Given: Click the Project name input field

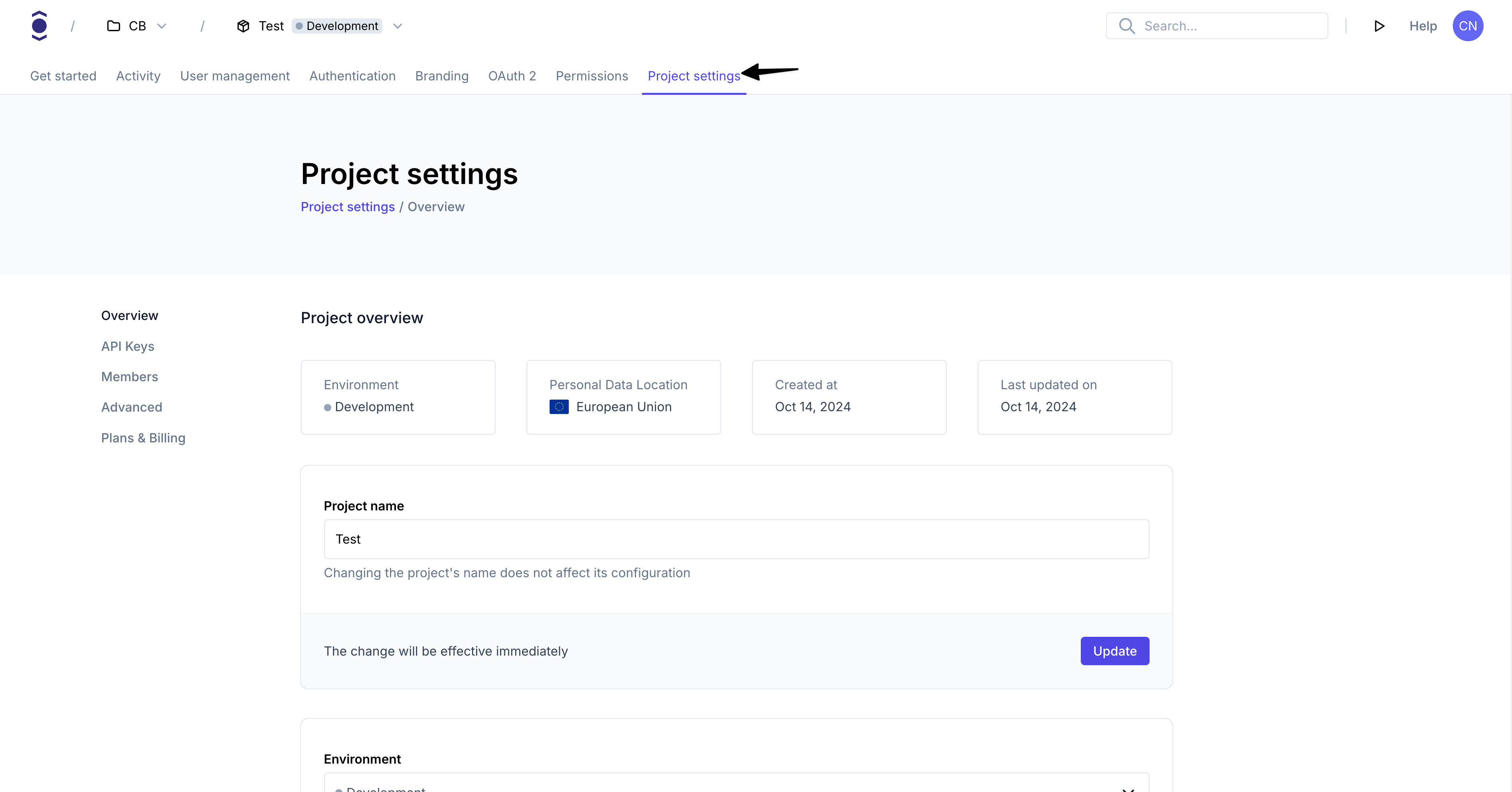Looking at the screenshot, I should pos(737,539).
